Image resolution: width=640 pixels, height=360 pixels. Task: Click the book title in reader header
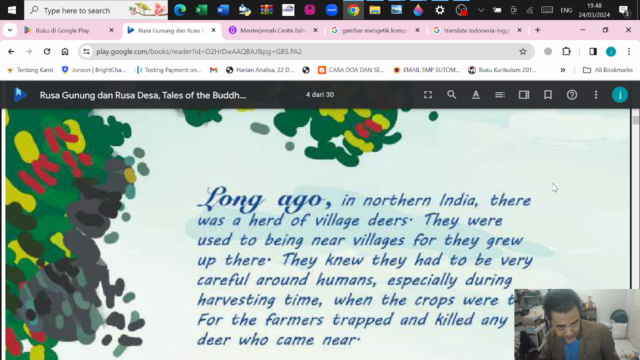(x=143, y=95)
